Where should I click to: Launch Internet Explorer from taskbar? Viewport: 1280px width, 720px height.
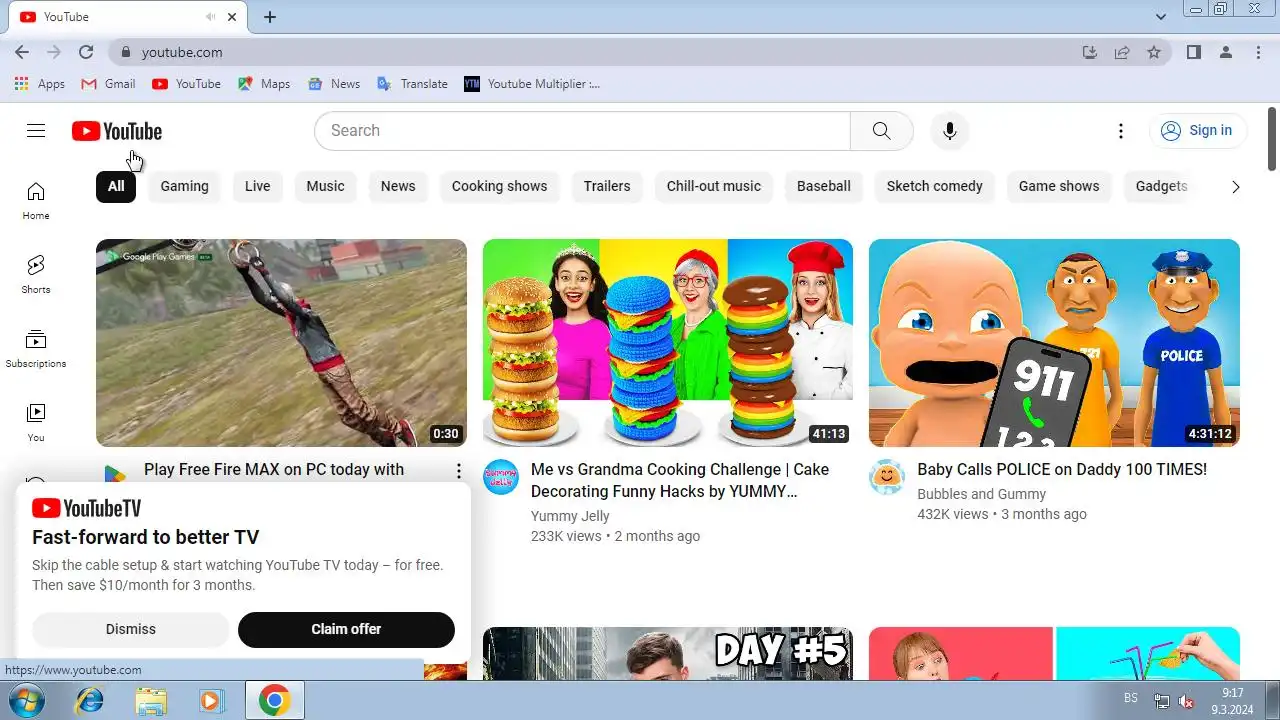point(89,701)
